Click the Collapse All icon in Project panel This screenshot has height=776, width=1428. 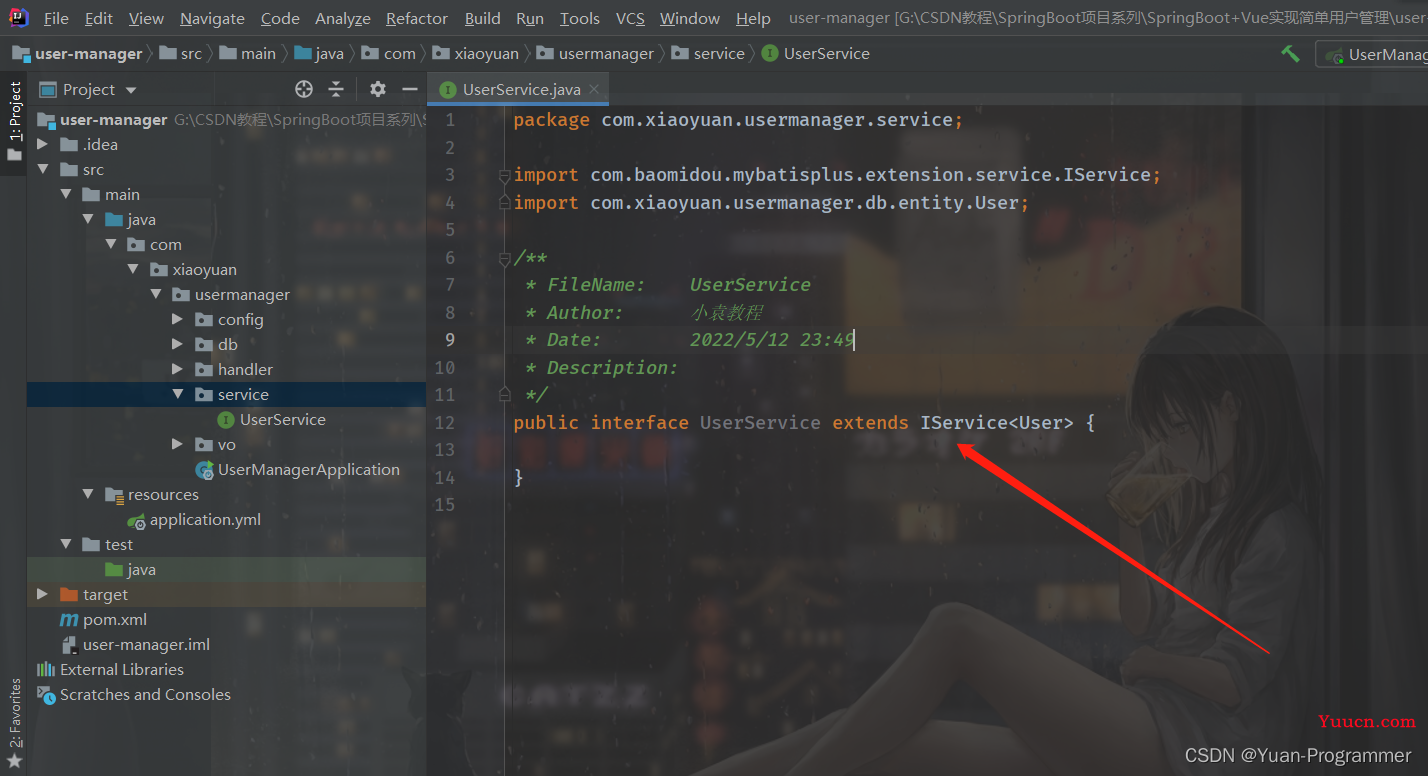pos(336,89)
